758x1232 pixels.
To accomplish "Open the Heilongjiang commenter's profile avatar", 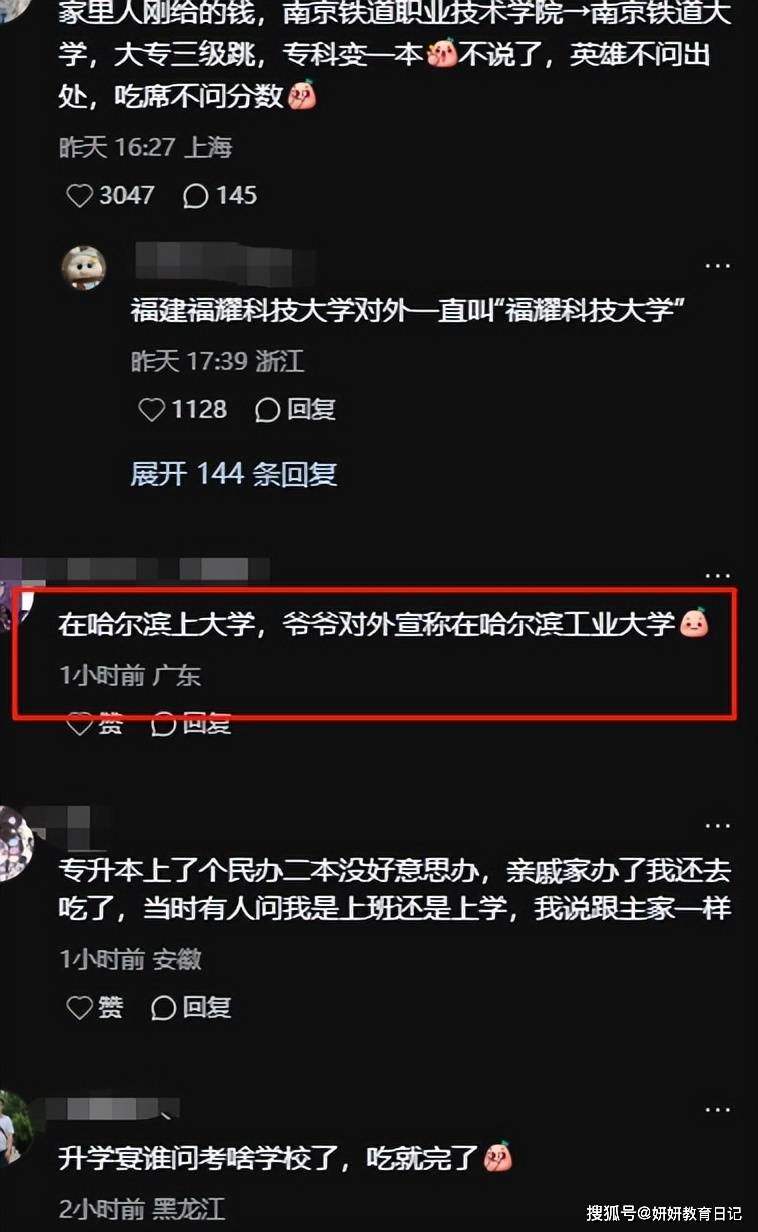I will point(14,1127).
